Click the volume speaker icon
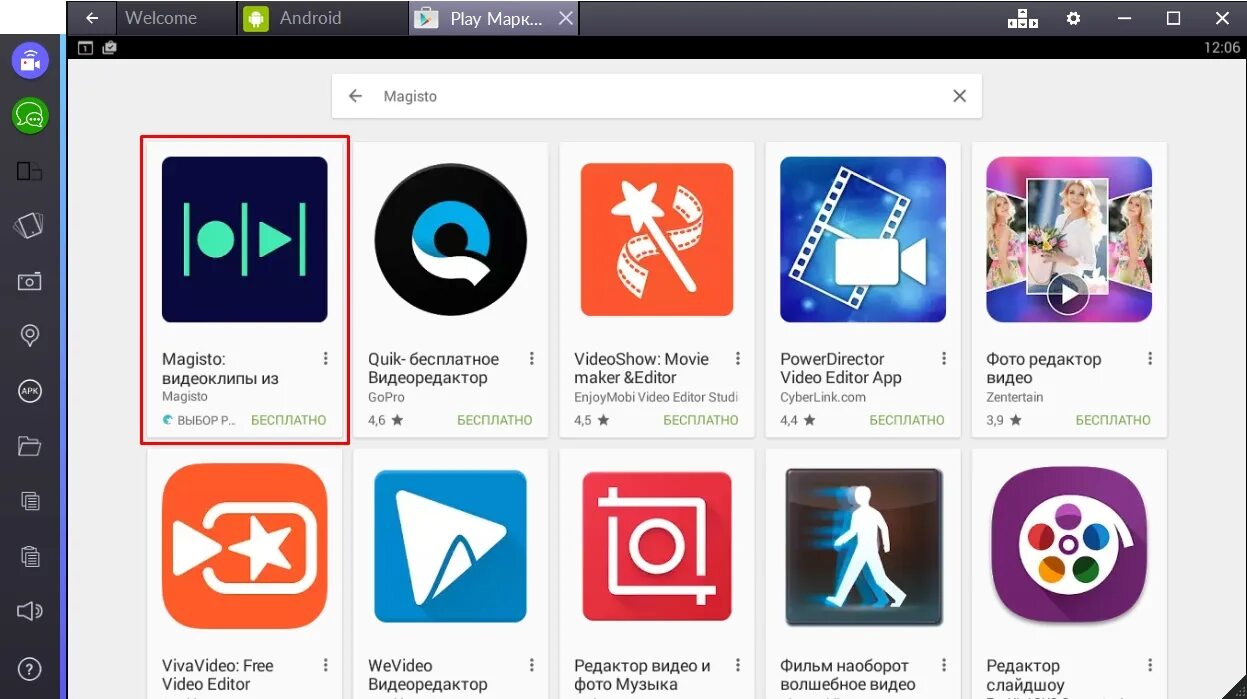Screen dimensions: 1247x699 click(30, 611)
